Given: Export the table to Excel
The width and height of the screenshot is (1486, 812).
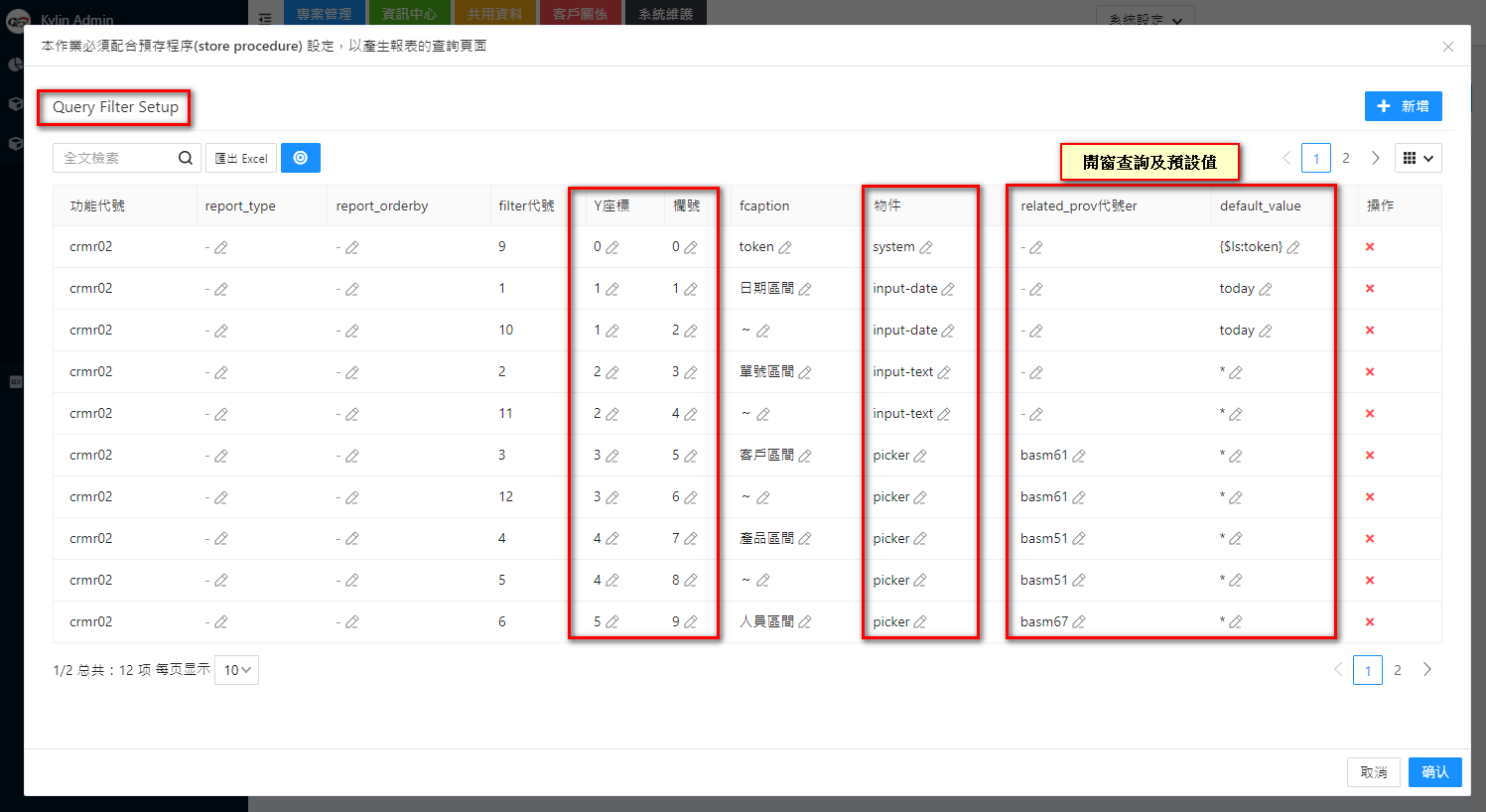Looking at the screenshot, I should (241, 158).
